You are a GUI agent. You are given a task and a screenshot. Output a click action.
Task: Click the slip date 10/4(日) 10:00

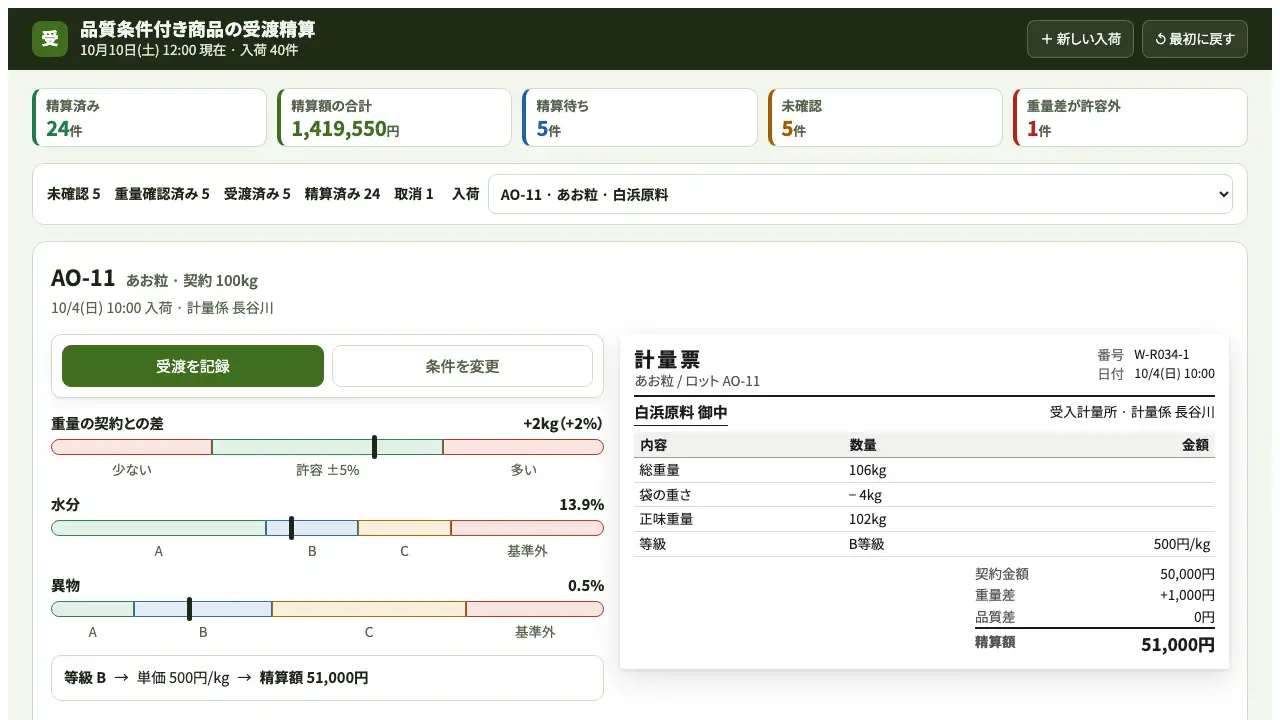(x=1175, y=374)
